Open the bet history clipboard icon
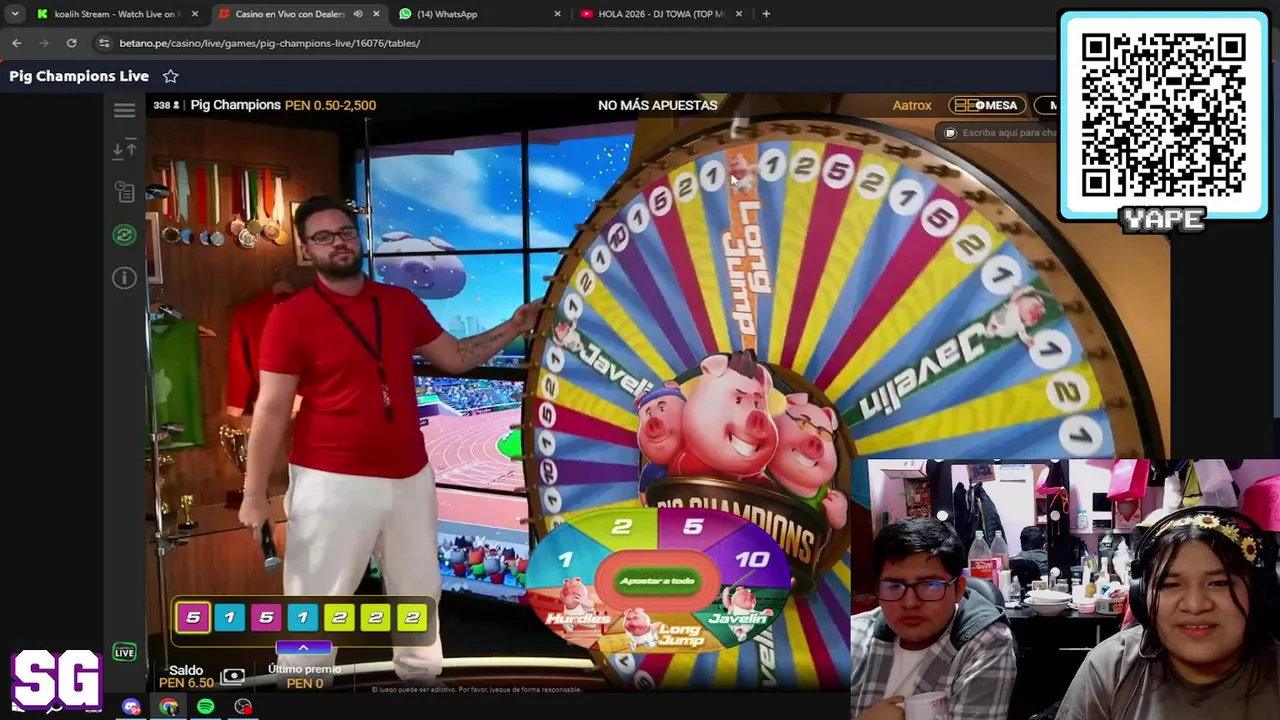The height and width of the screenshot is (720, 1280). tap(124, 192)
